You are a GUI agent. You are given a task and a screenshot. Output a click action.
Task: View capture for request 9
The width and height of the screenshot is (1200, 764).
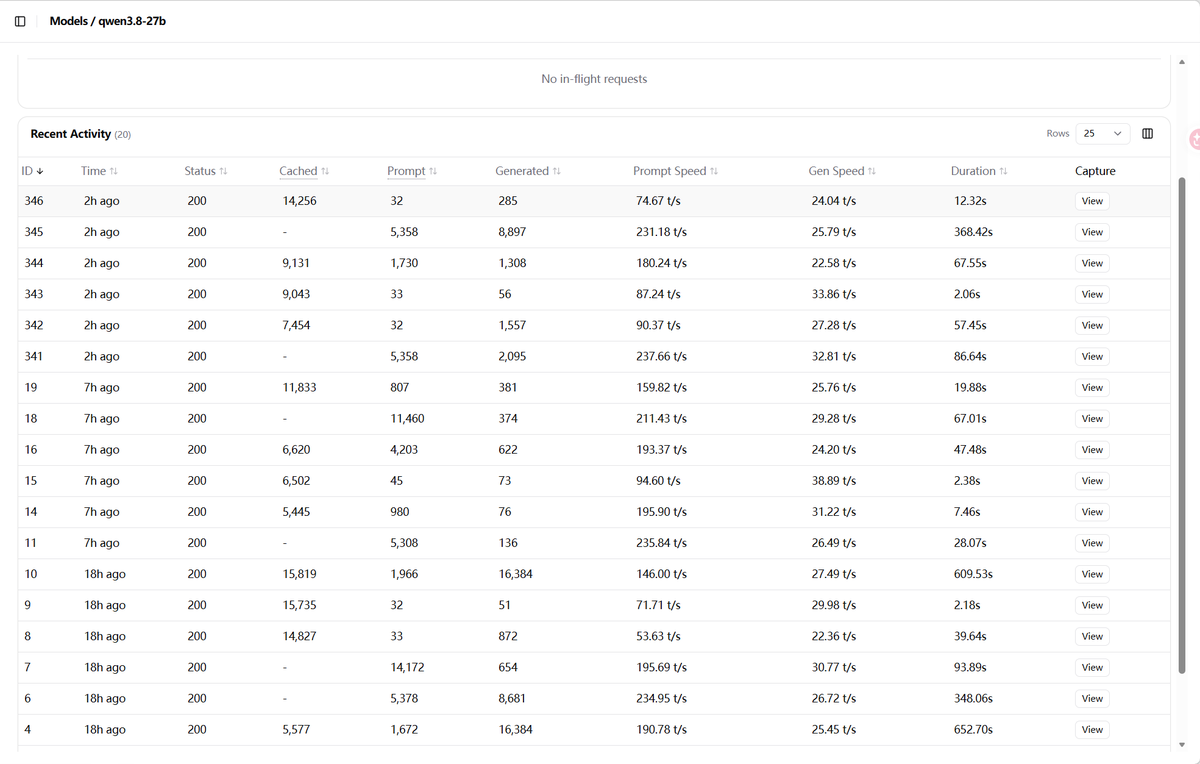click(1092, 605)
